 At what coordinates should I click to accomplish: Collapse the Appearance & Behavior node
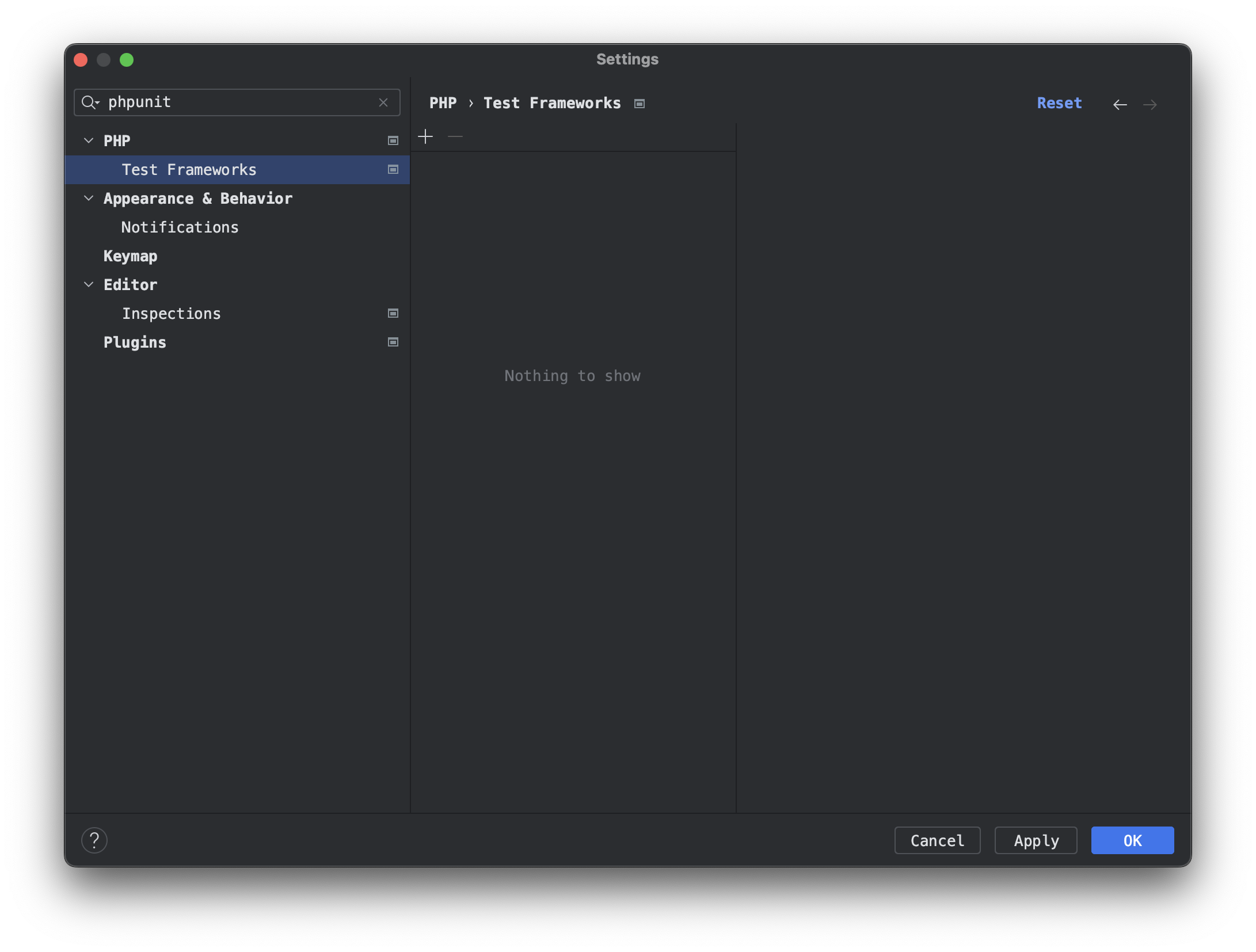[x=89, y=198]
